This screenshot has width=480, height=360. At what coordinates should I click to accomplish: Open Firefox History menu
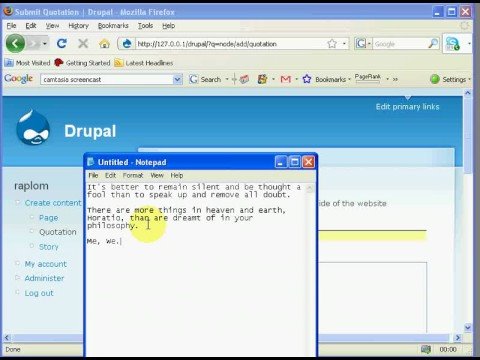(78, 26)
